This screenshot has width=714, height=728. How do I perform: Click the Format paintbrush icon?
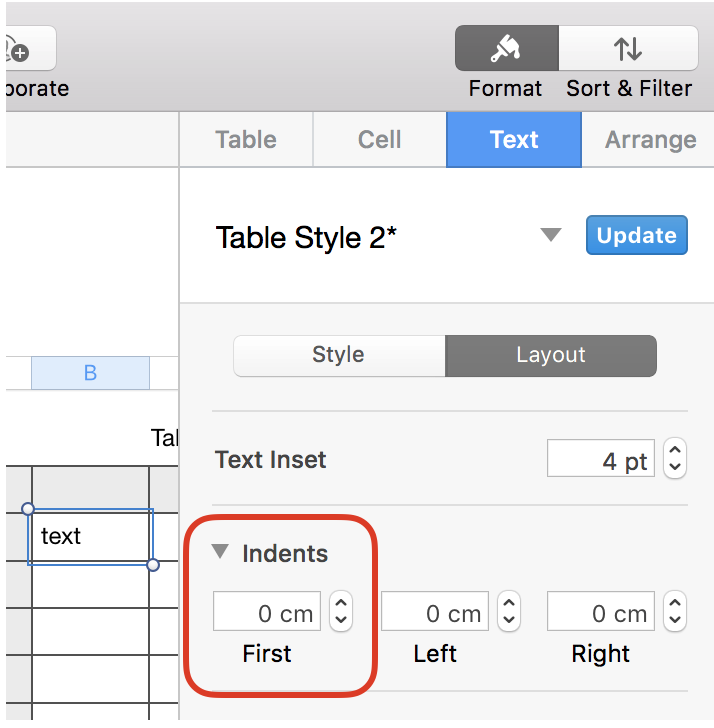tap(506, 48)
